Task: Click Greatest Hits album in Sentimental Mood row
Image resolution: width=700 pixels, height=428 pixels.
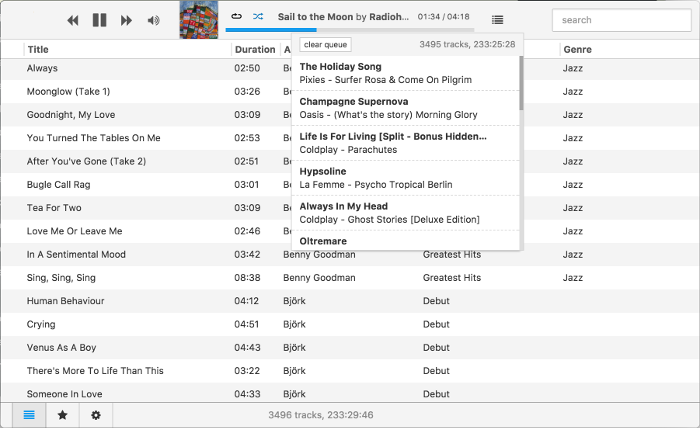Action: (452, 254)
